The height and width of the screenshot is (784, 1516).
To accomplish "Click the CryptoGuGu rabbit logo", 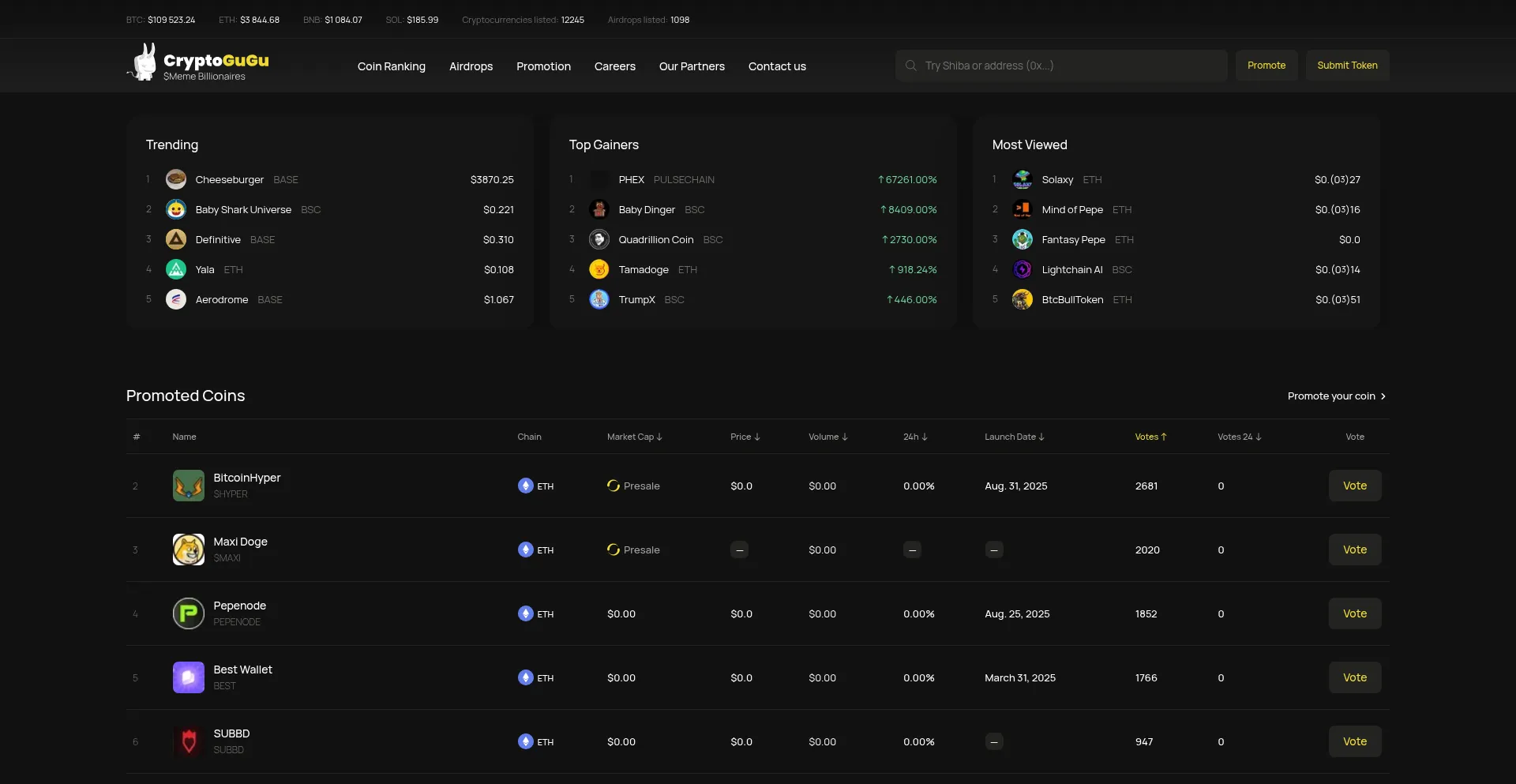I will click(x=144, y=63).
